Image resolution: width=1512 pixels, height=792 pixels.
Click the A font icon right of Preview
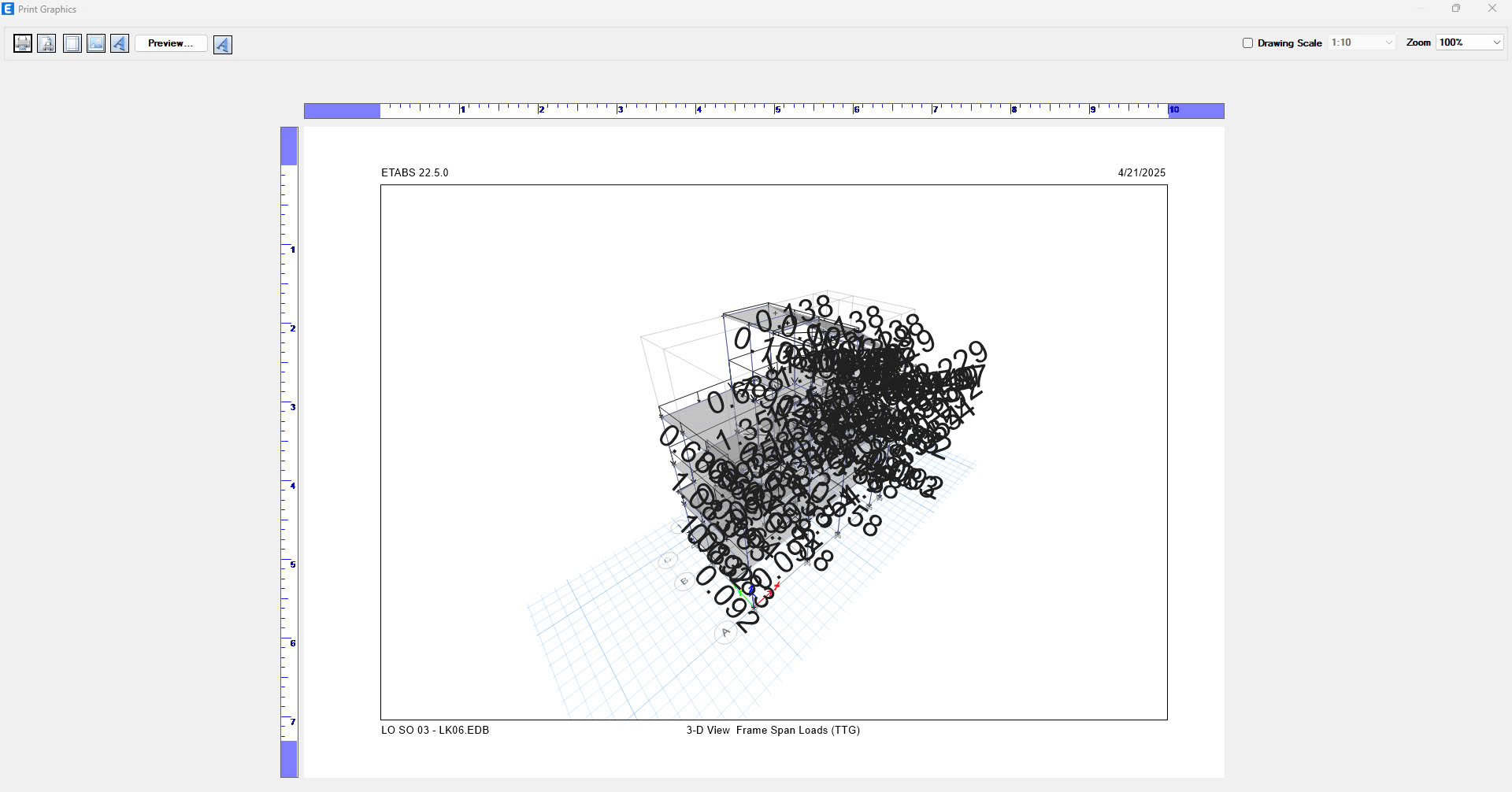223,45
